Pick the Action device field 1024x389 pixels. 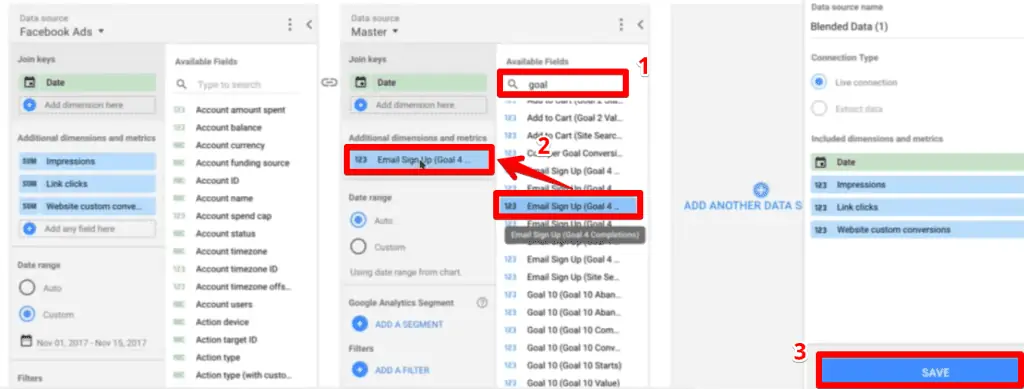pos(222,322)
